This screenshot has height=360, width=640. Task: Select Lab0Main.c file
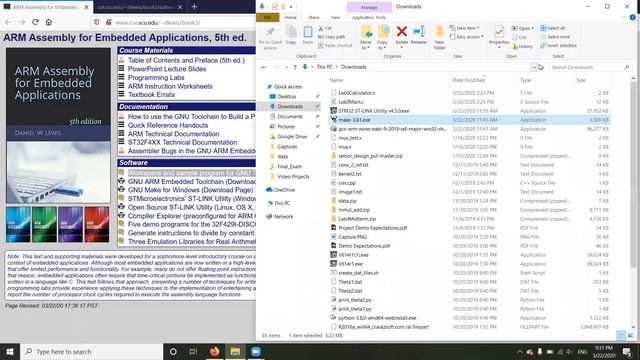[351, 102]
